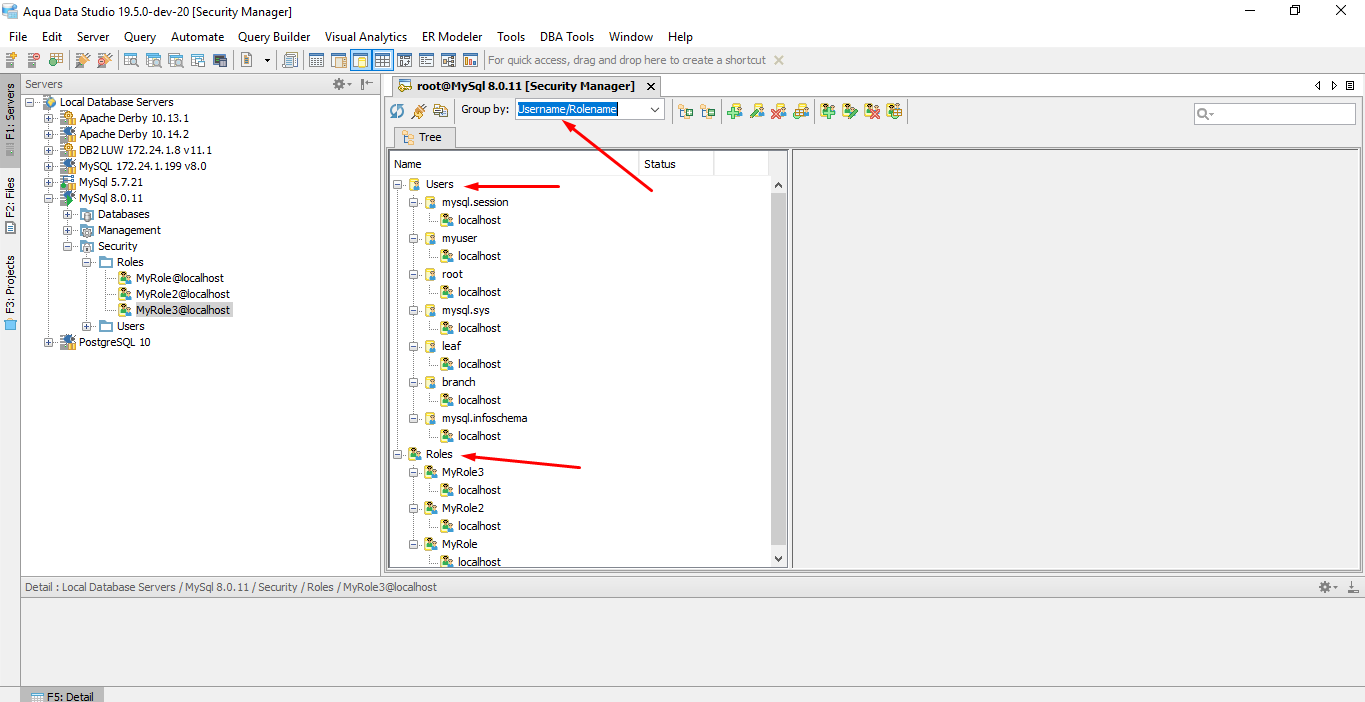Open the File menu
Screen dimensions: 1365x702
[x=18, y=36]
